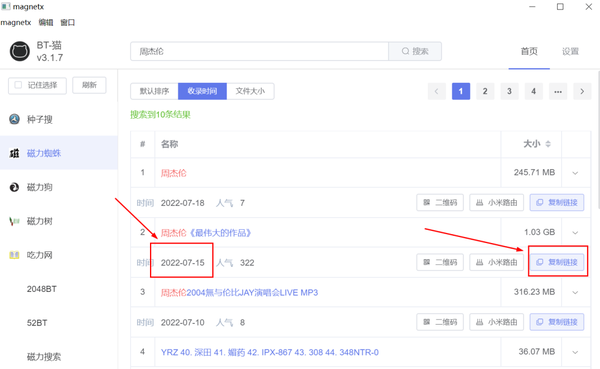The width and height of the screenshot is (600, 369).
Task: Send 2022-07-18 entry to 小米路由
Action: [x=496, y=202]
